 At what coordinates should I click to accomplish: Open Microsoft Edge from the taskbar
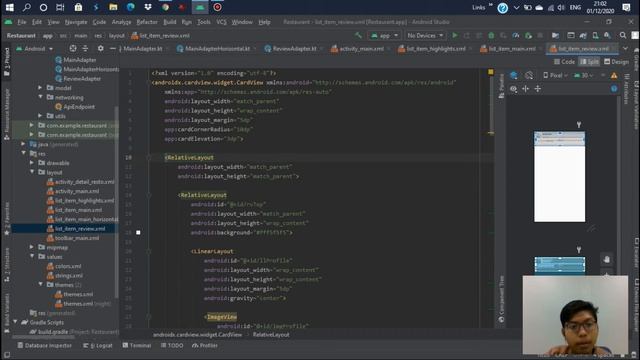[131, 7]
